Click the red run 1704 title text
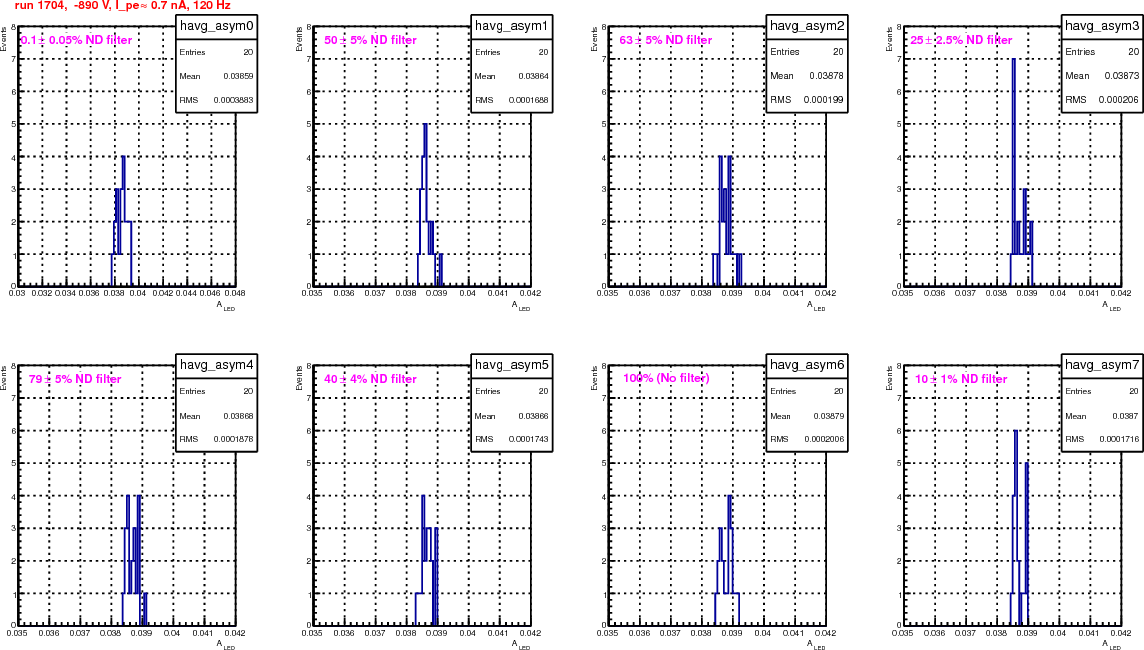The width and height of the screenshot is (1144, 650). coord(123,6)
